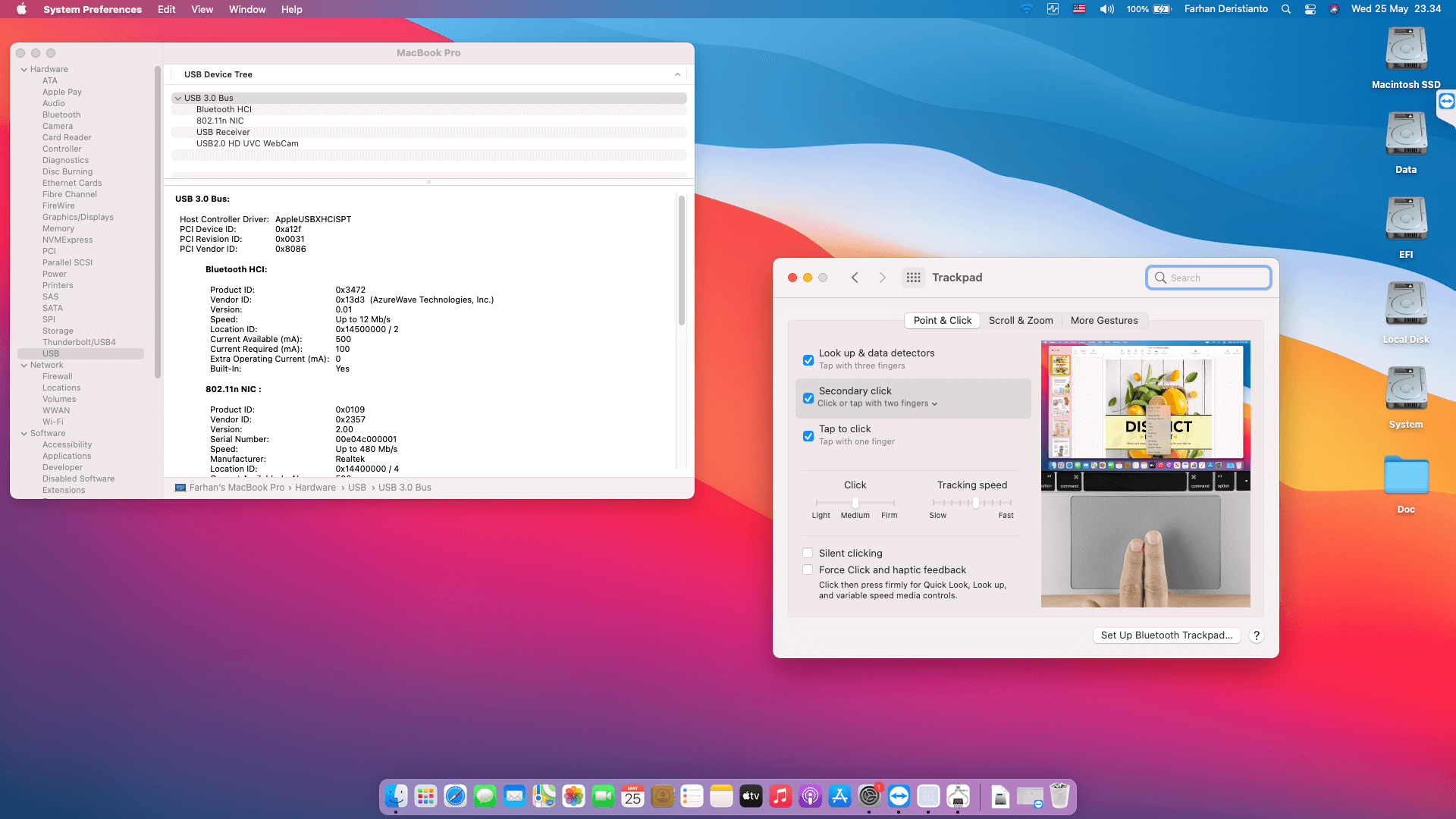Click the trackpad gesture preview video
Viewport: 1456px width, 819px height.
point(1146,474)
